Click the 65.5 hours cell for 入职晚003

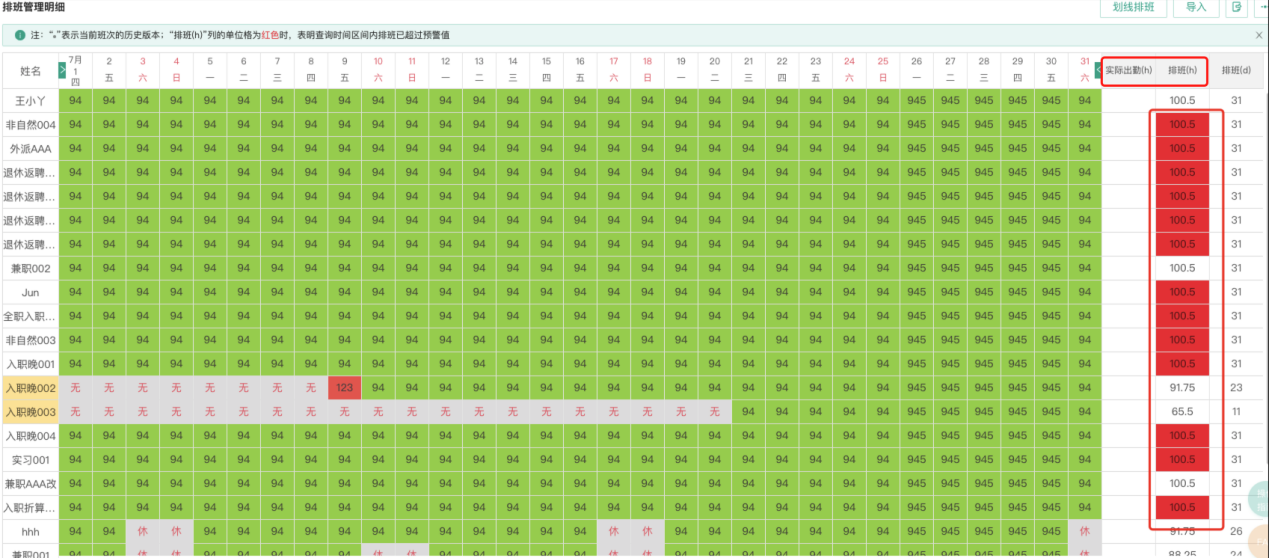coord(1182,412)
